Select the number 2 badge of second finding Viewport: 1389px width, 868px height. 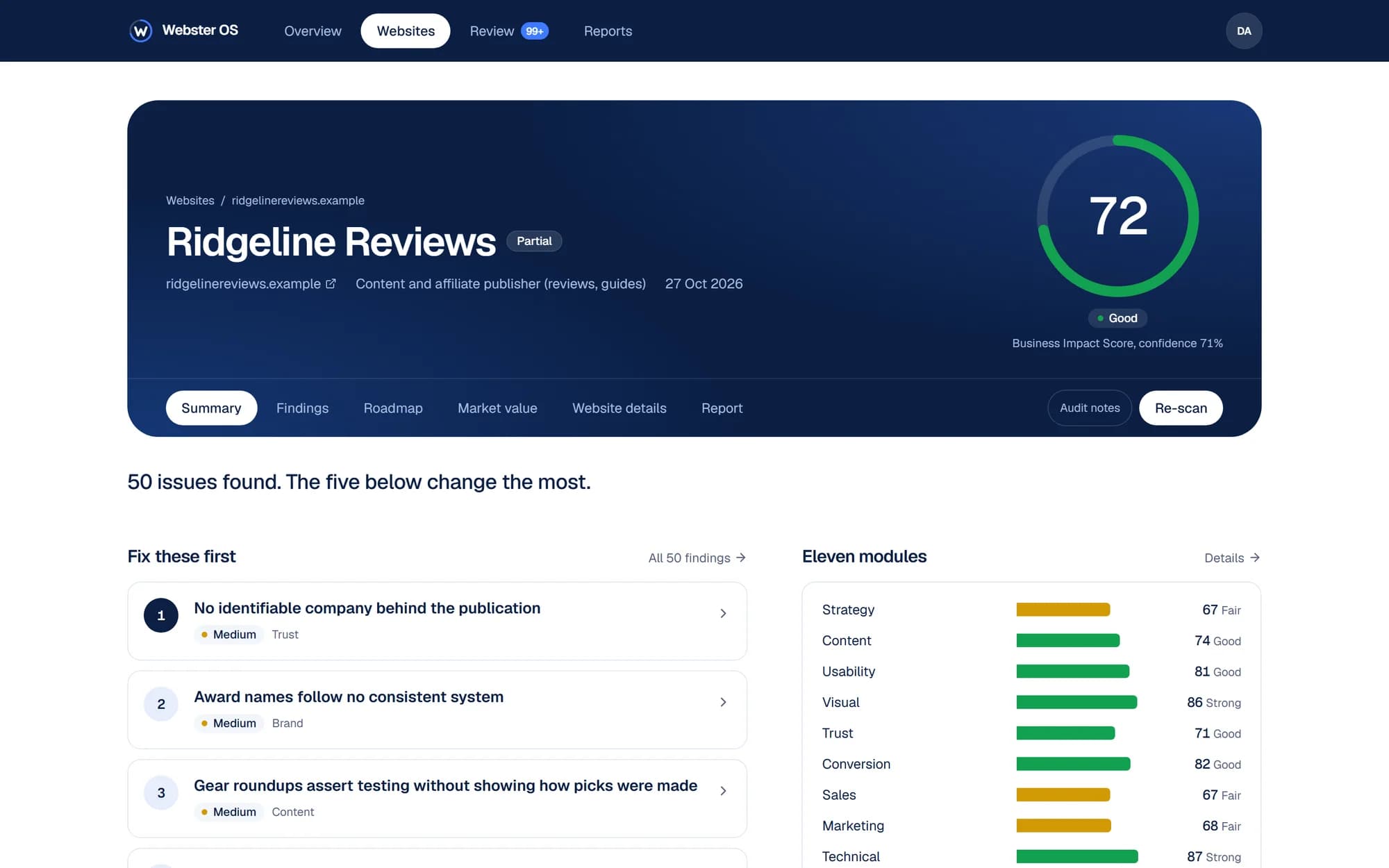click(x=161, y=704)
